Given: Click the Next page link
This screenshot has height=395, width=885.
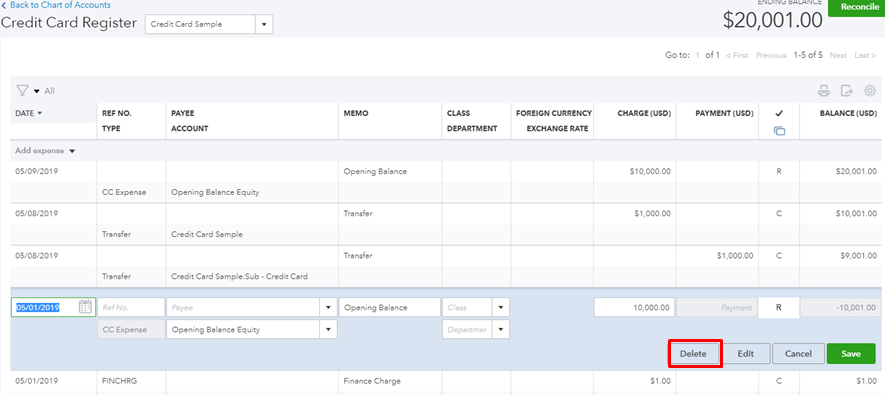Looking at the screenshot, I should point(838,55).
